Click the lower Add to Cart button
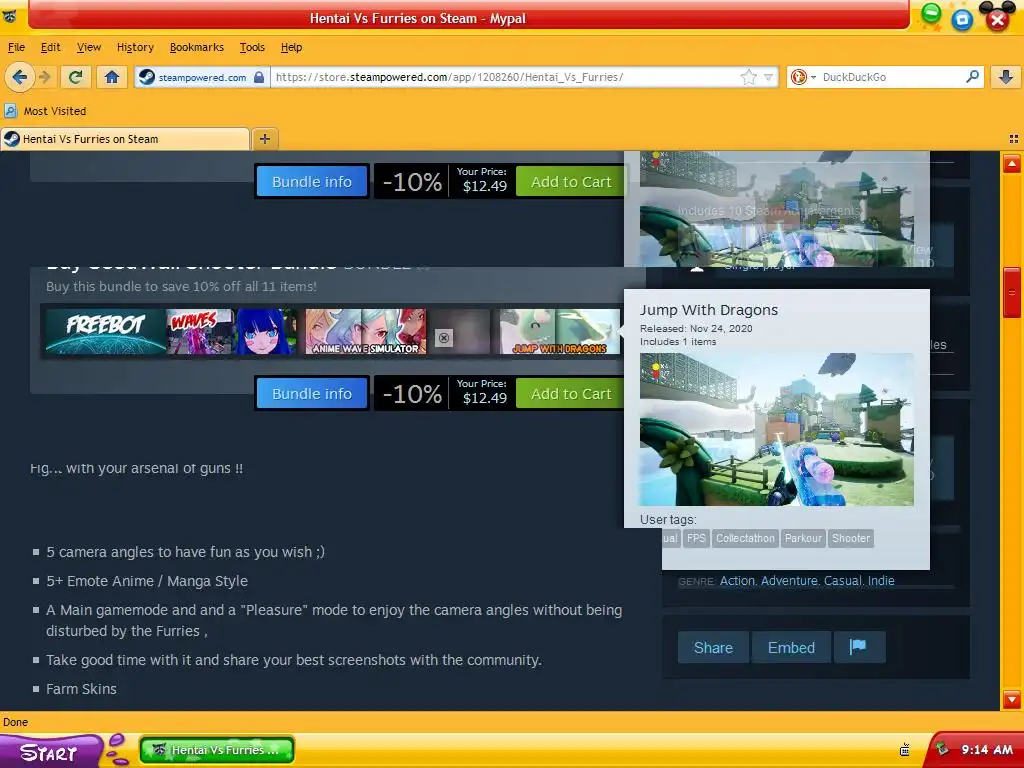 pos(570,394)
